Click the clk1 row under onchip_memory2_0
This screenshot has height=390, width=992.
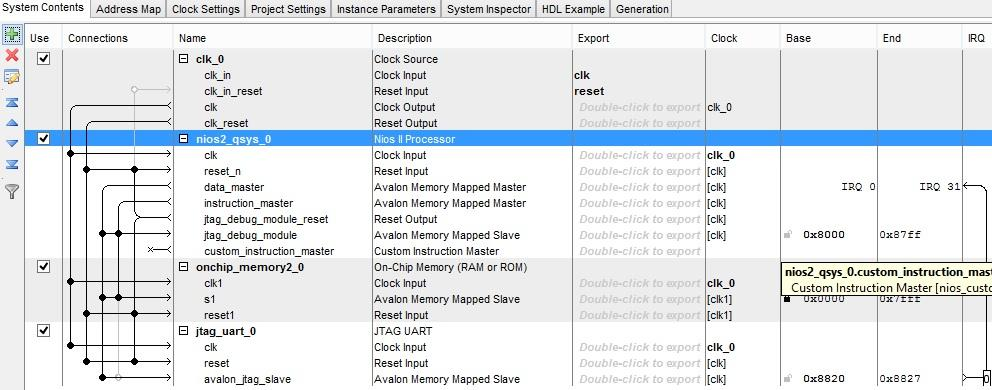coord(213,283)
